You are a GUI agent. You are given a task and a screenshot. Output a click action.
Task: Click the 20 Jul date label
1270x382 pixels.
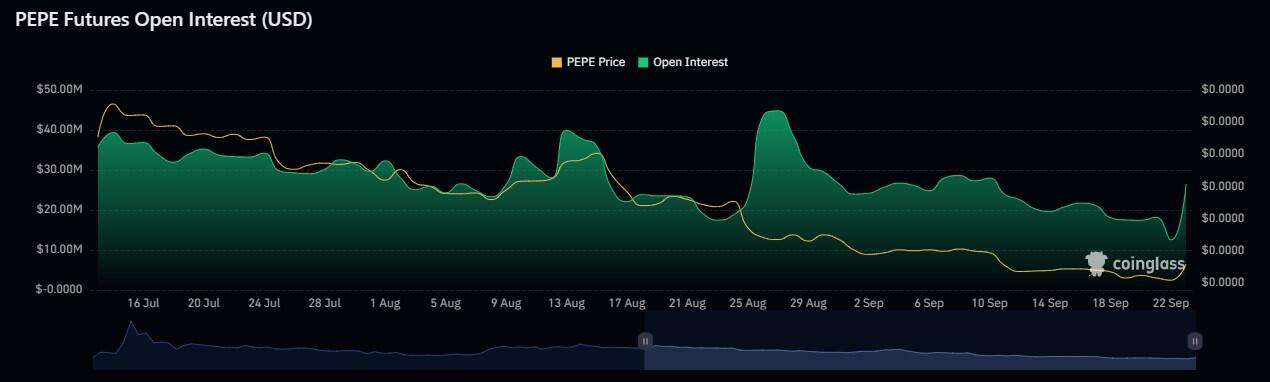tap(203, 302)
